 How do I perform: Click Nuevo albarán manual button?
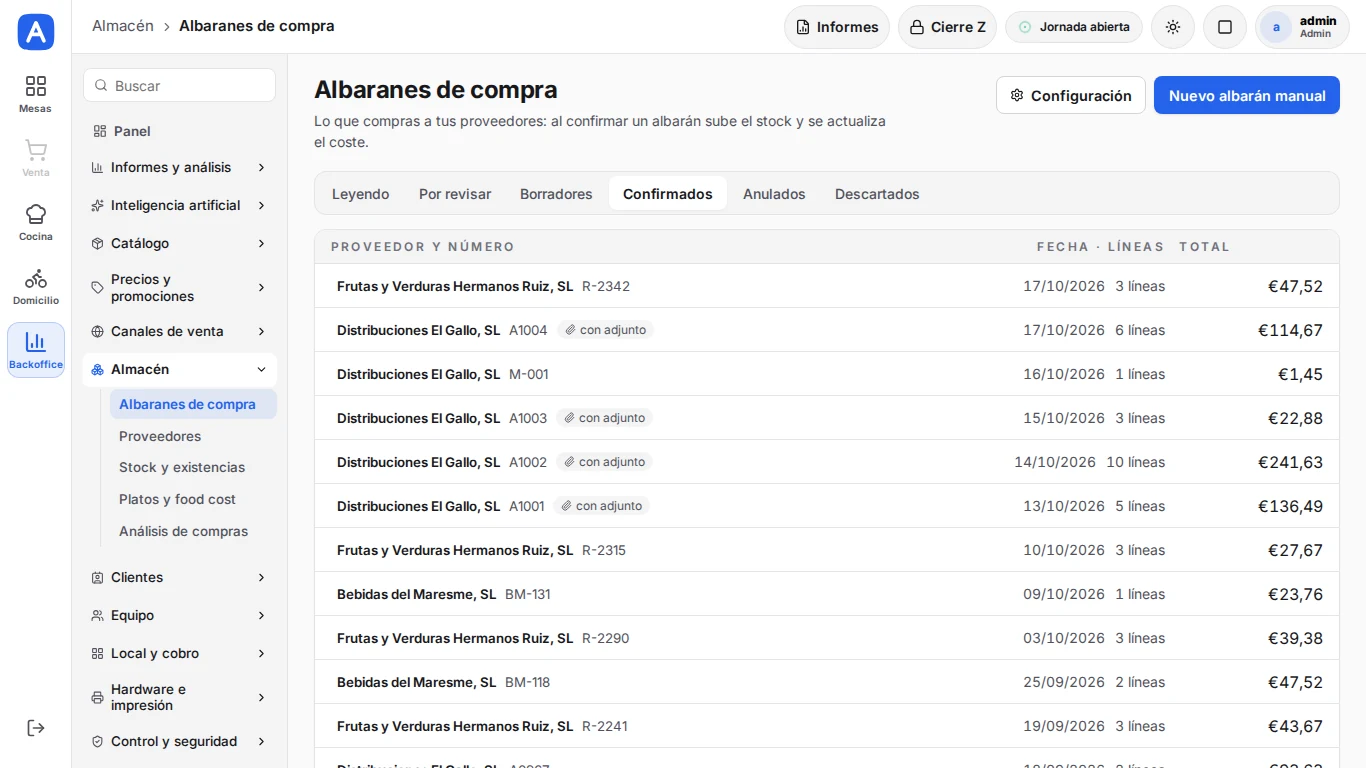point(1247,96)
